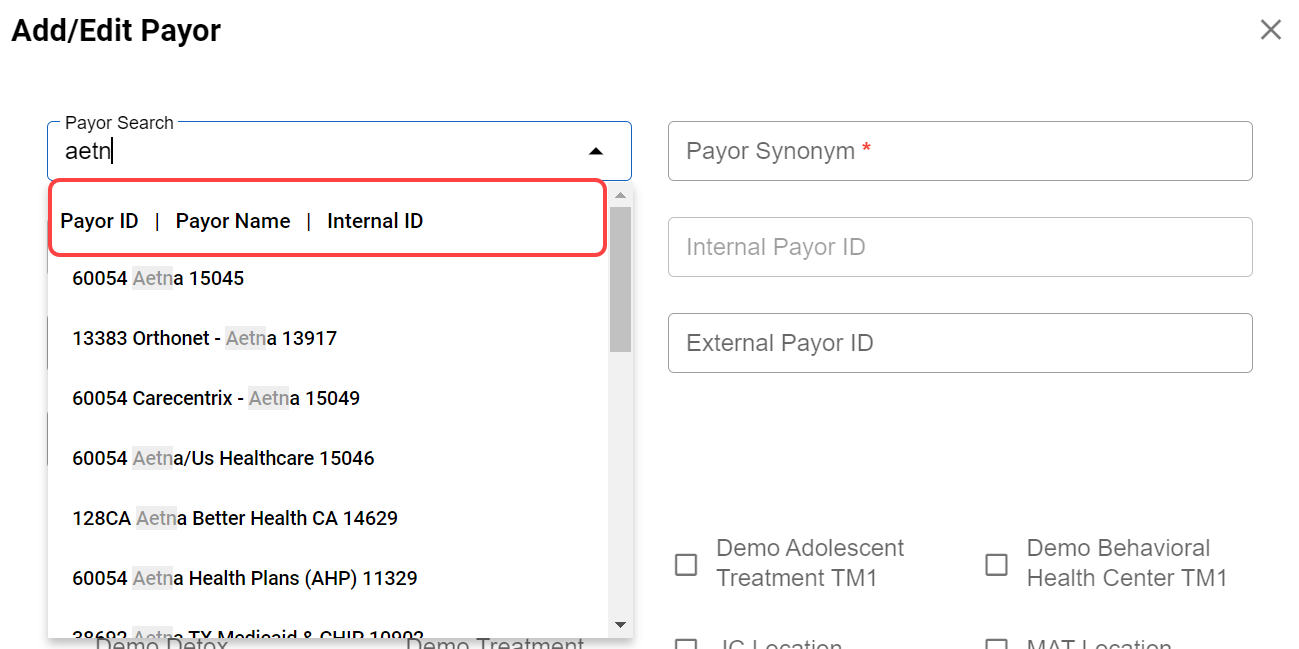Viewport: 1299px width, 649px height.
Task: Click the dropdown scrollbar down arrow
Action: 620,625
